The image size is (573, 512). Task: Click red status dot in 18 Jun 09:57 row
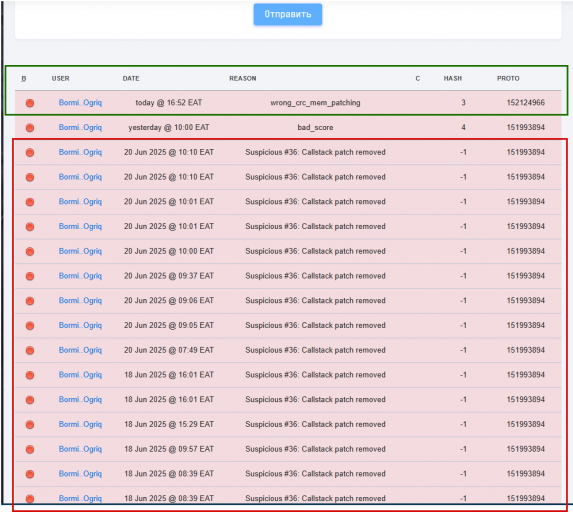(x=30, y=450)
